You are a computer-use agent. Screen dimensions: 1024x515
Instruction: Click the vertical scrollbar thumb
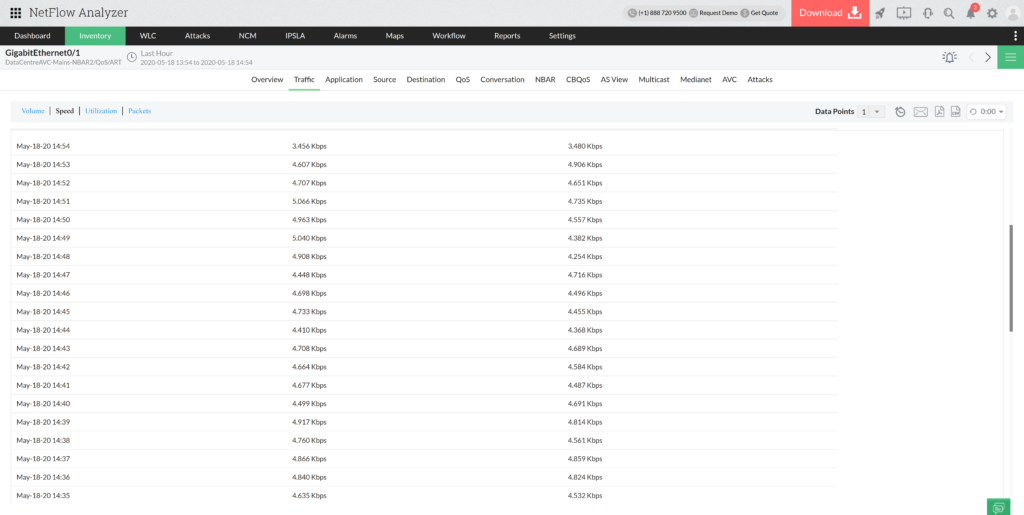(x=1011, y=277)
